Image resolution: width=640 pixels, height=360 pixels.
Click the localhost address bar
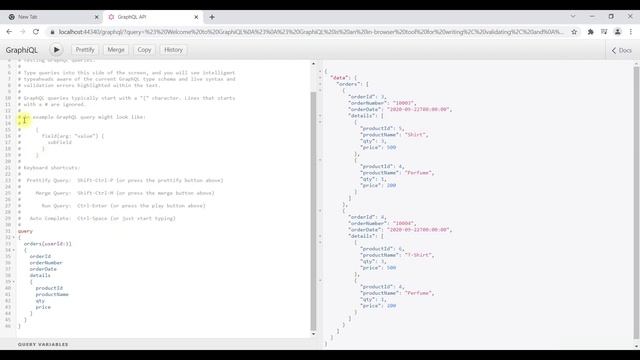coord(310,32)
